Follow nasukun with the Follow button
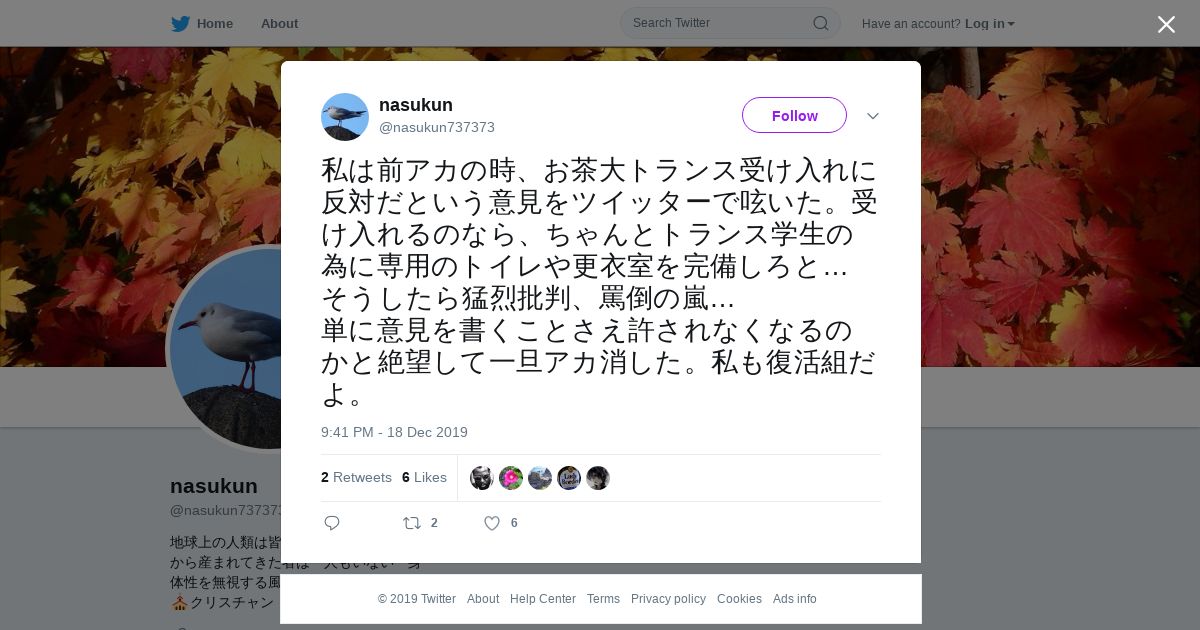This screenshot has width=1200, height=630. click(x=794, y=115)
